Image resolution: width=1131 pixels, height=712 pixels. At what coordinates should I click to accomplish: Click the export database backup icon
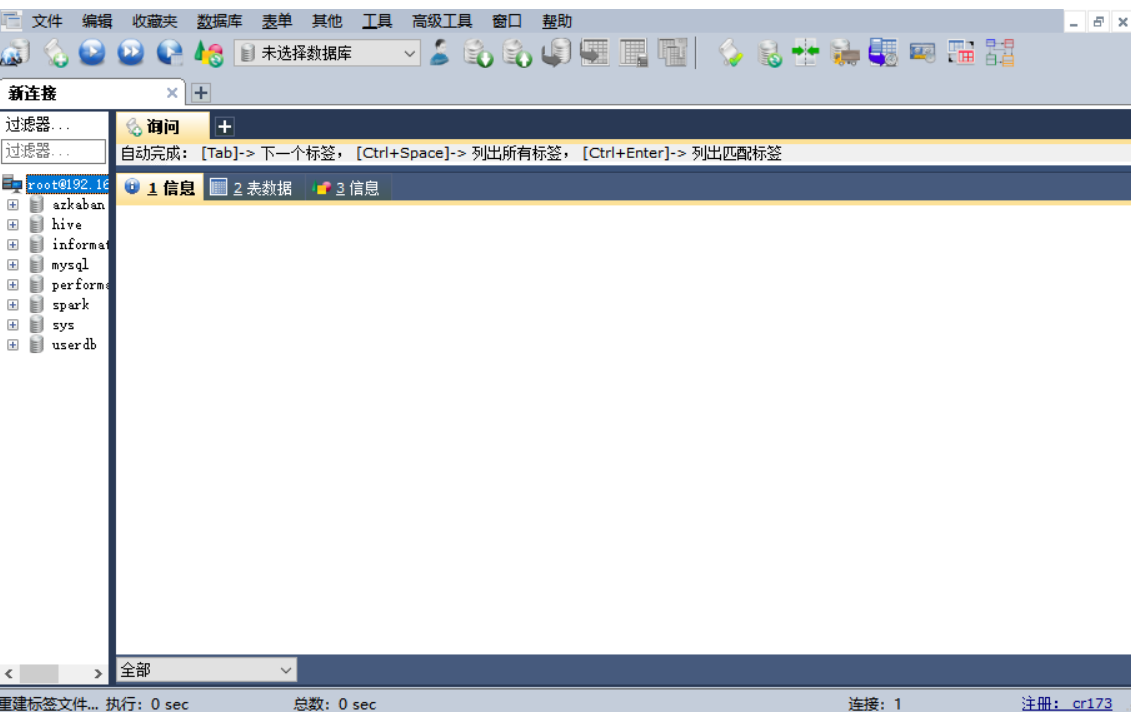(480, 54)
